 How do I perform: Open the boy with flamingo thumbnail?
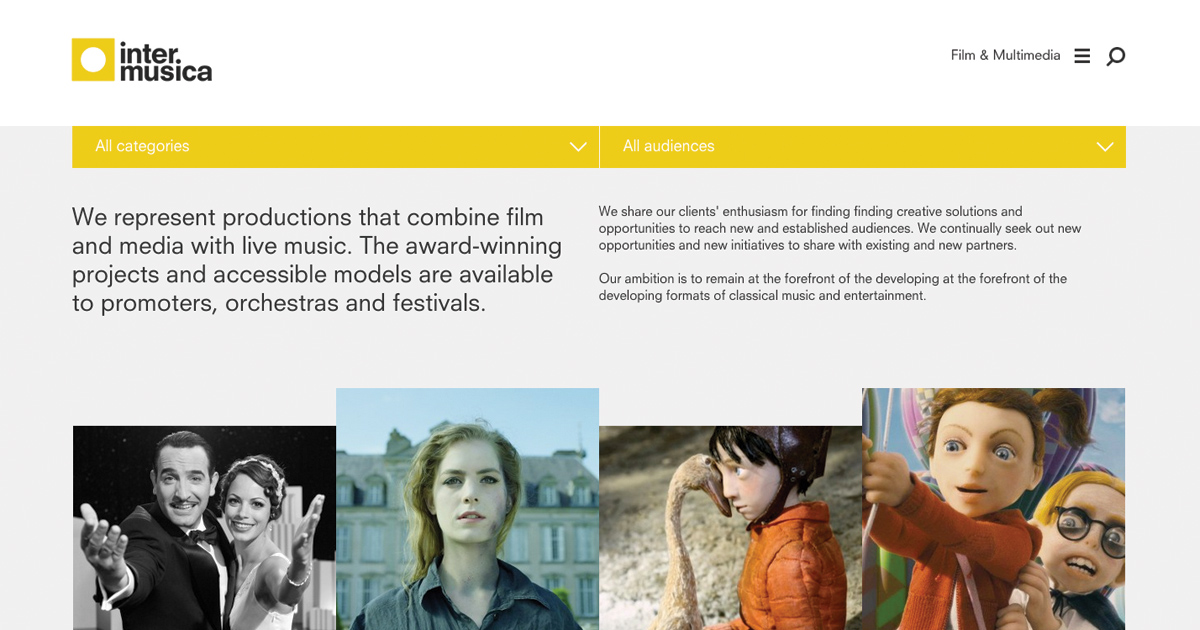(x=730, y=527)
